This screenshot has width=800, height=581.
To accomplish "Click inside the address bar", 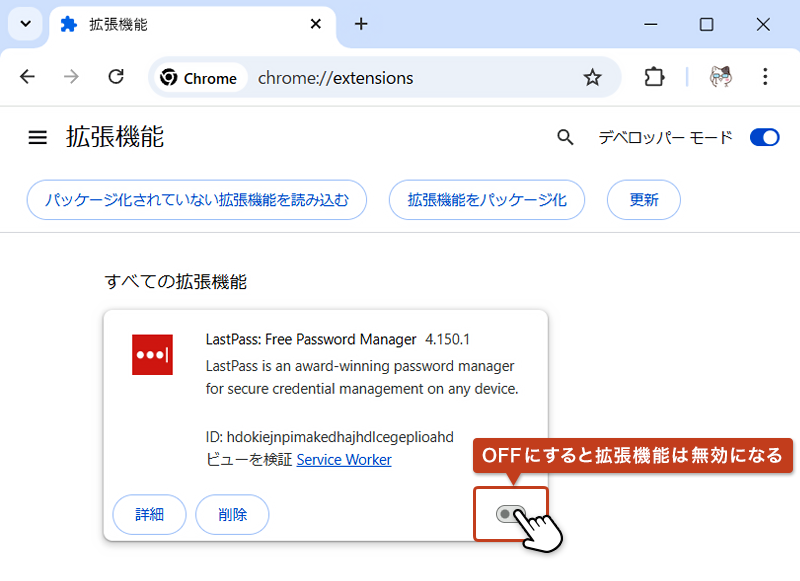I will (380, 77).
